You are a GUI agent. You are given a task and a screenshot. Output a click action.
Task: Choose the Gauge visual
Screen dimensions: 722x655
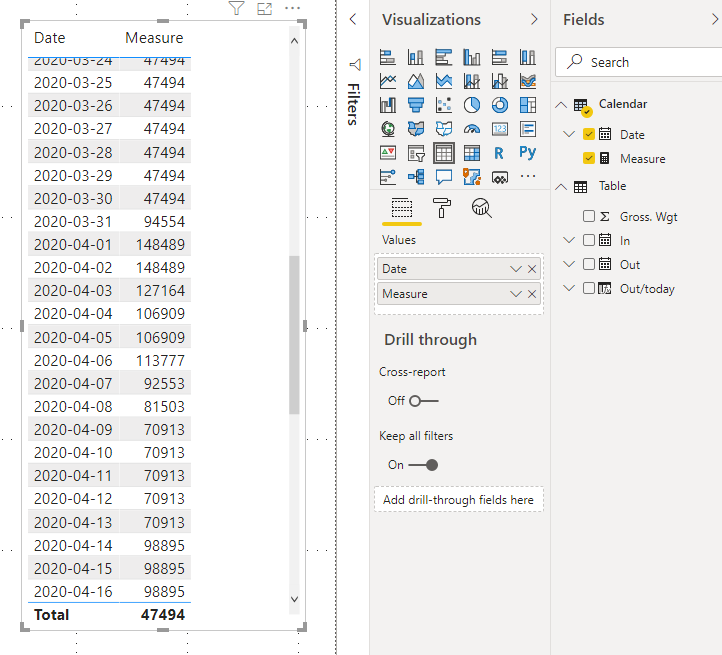pos(472,129)
